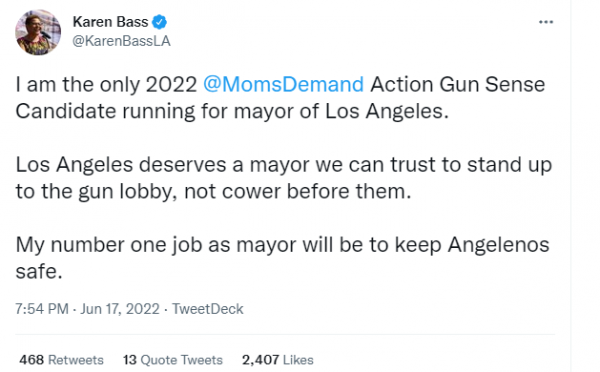600x372 pixels.
Task: Click the Jun 17, 2022 date
Action: tap(120, 309)
